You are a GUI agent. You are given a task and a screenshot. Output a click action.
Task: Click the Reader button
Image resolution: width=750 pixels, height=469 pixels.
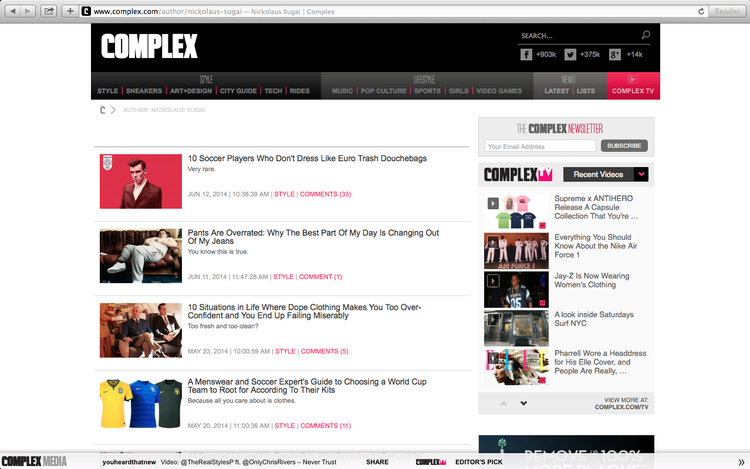click(x=727, y=11)
